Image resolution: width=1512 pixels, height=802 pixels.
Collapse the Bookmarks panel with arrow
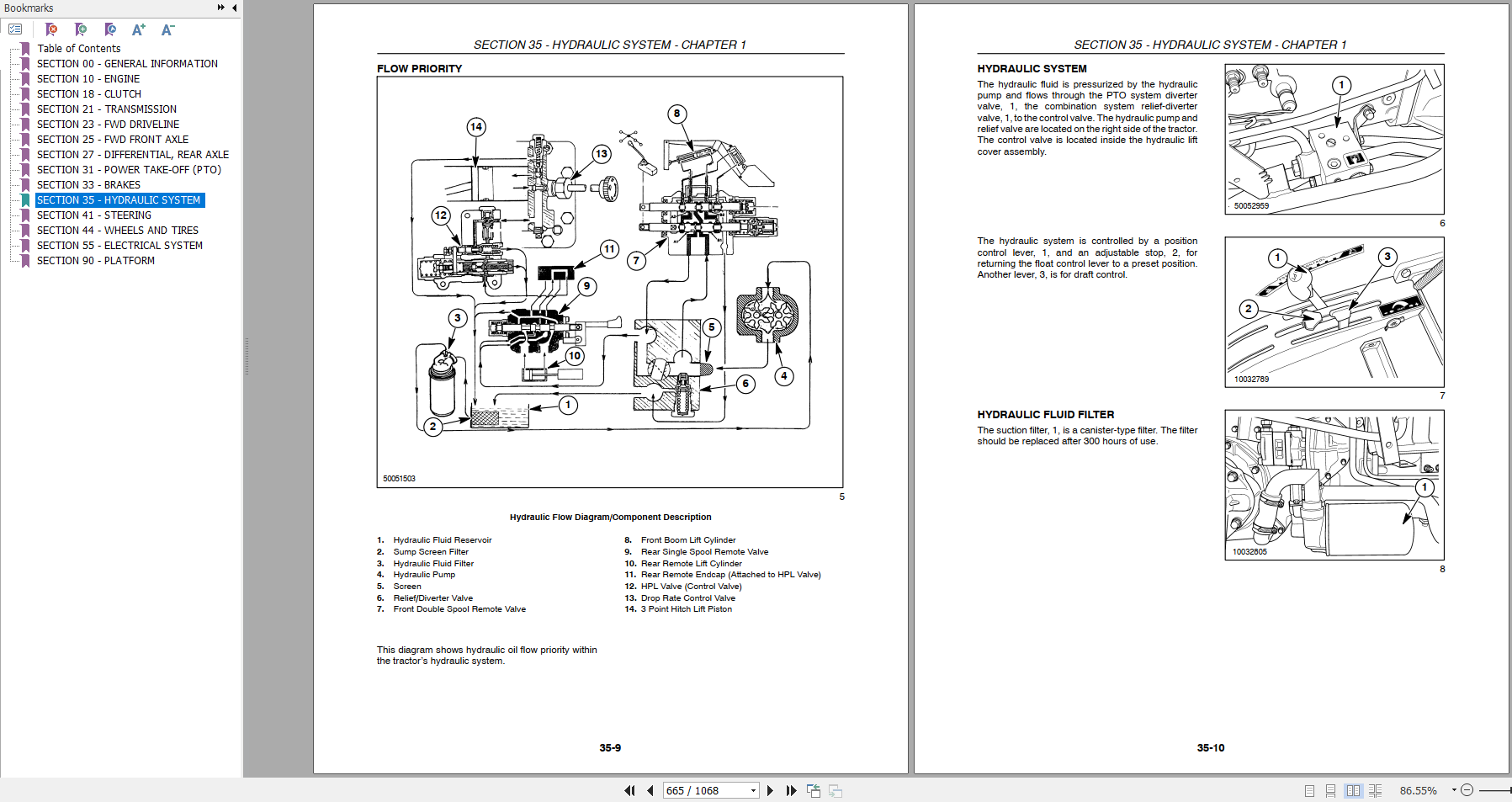tap(233, 8)
